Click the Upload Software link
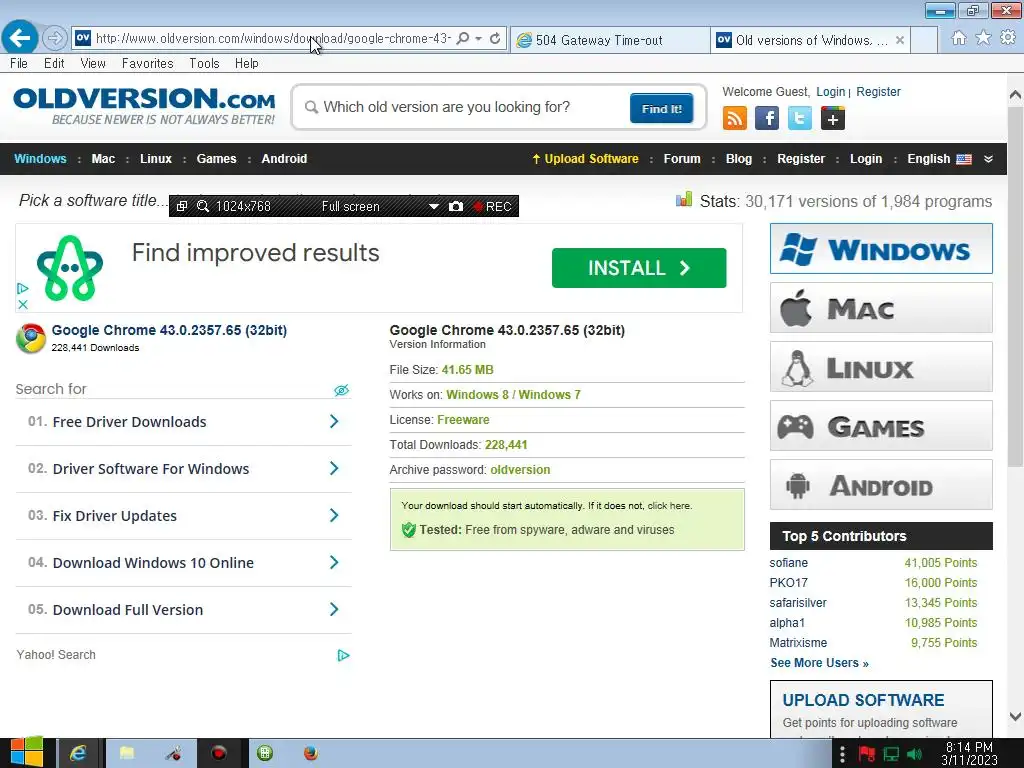Image resolution: width=1024 pixels, height=768 pixels. click(x=585, y=159)
